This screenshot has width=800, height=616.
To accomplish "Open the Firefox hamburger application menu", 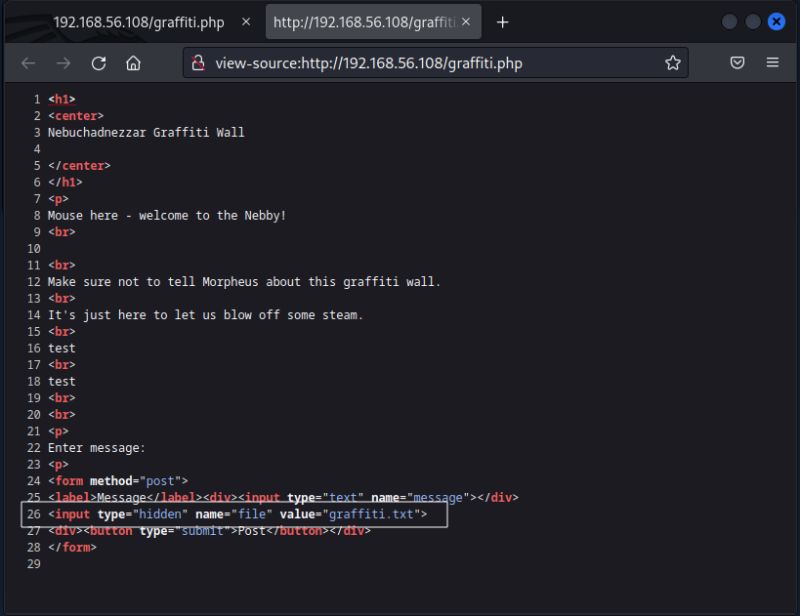I will [x=772, y=62].
